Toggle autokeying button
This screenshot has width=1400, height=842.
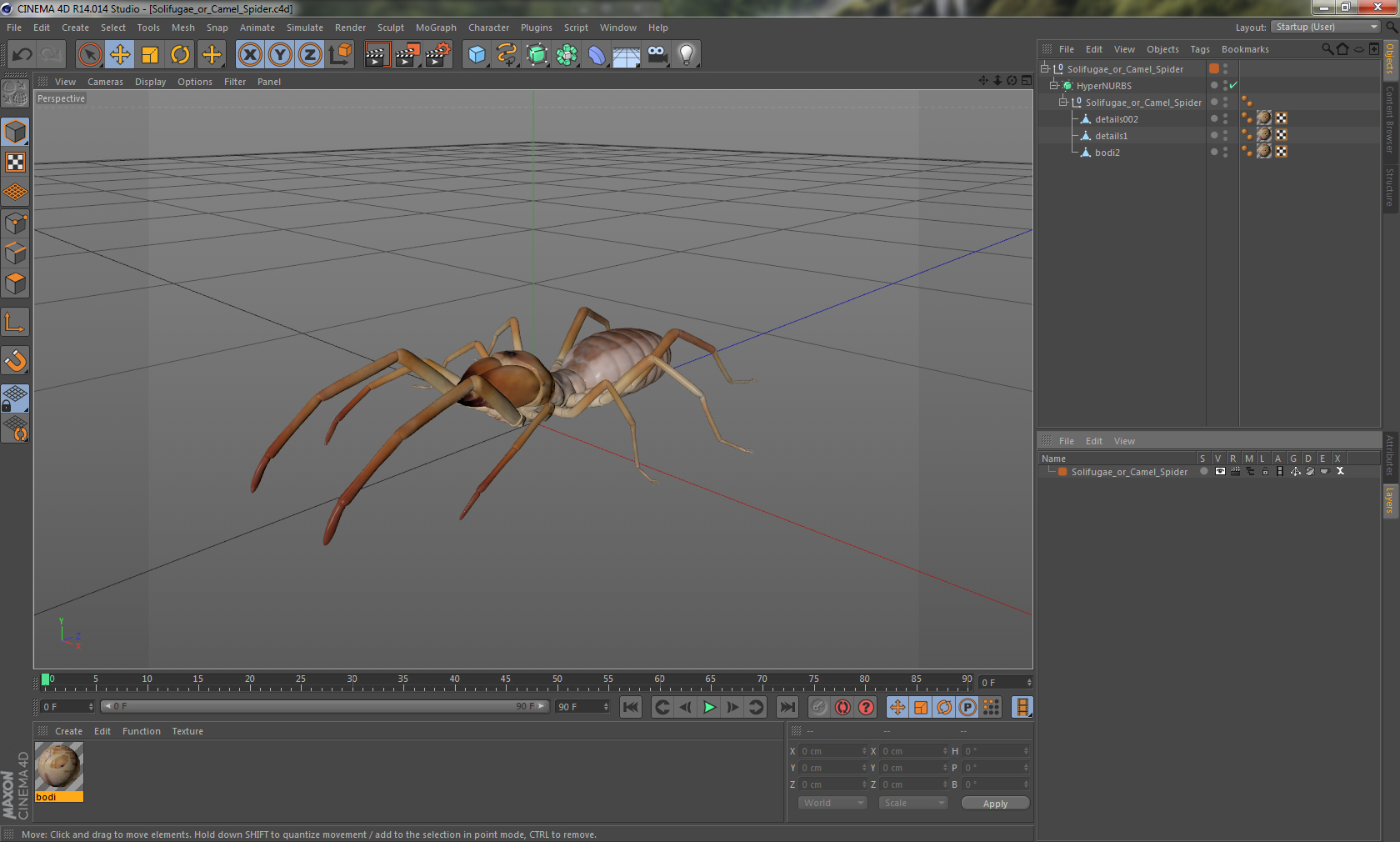[842, 707]
